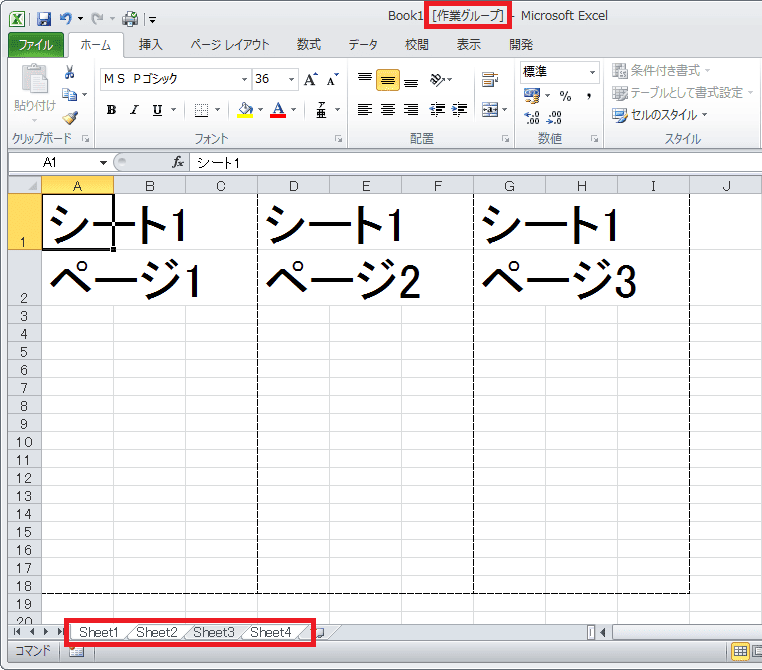Click the insert function fx icon

click(178, 162)
